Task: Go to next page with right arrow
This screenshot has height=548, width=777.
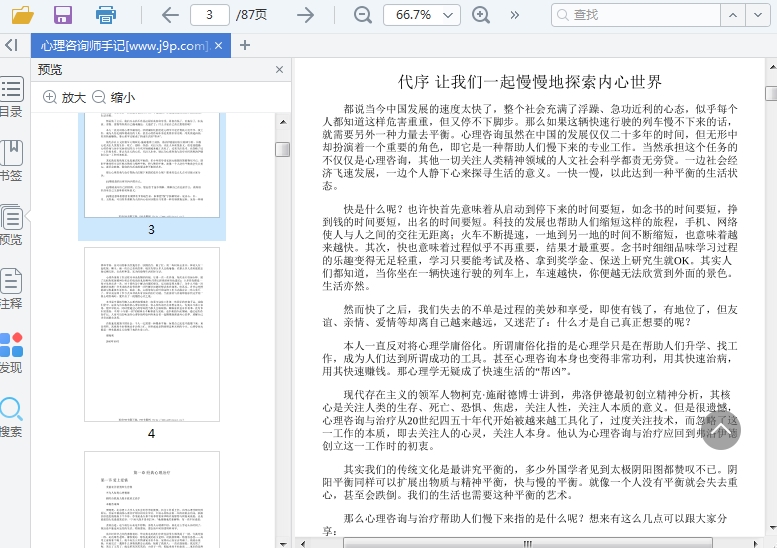Action: tap(305, 15)
